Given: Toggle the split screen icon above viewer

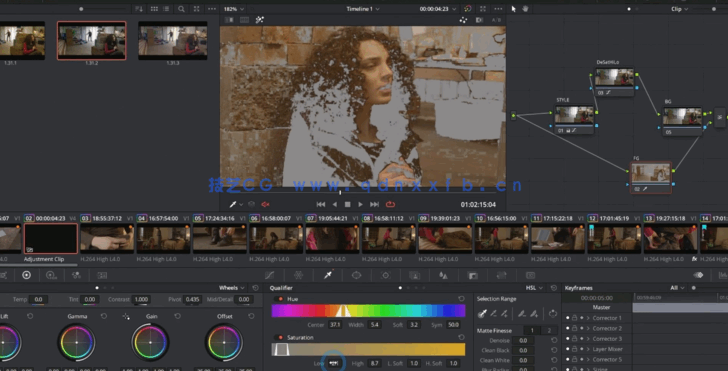Looking at the screenshot, I should coord(245,20).
